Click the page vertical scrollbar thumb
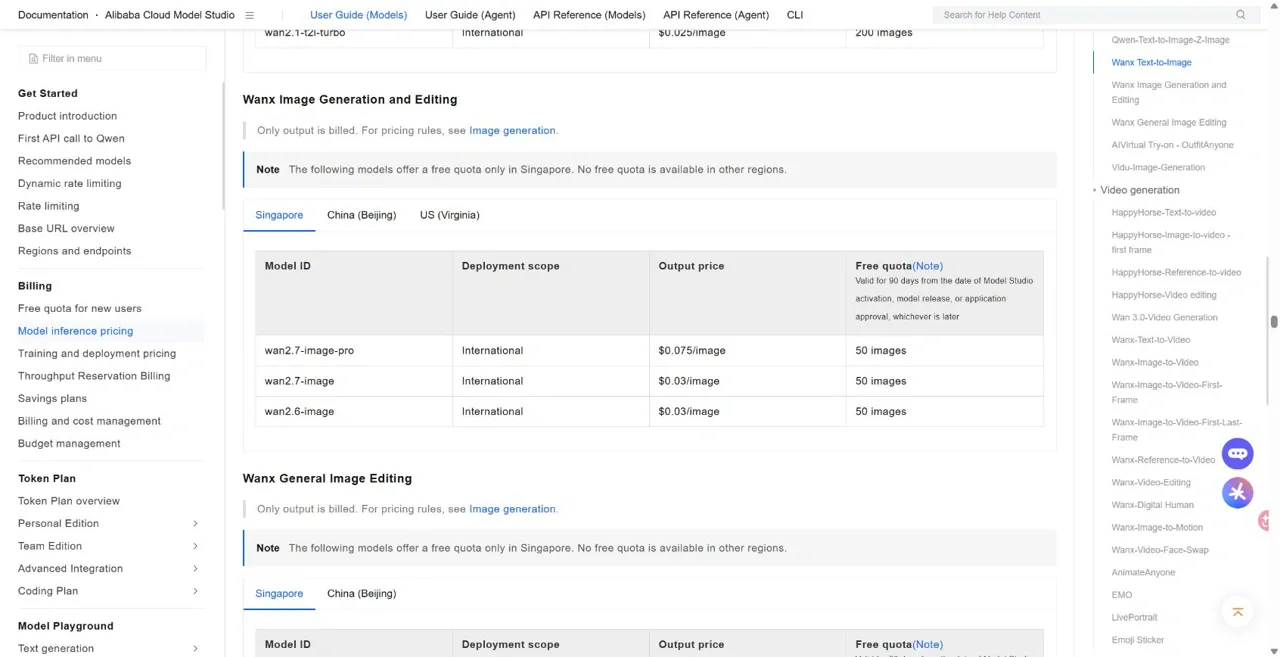 1274,322
